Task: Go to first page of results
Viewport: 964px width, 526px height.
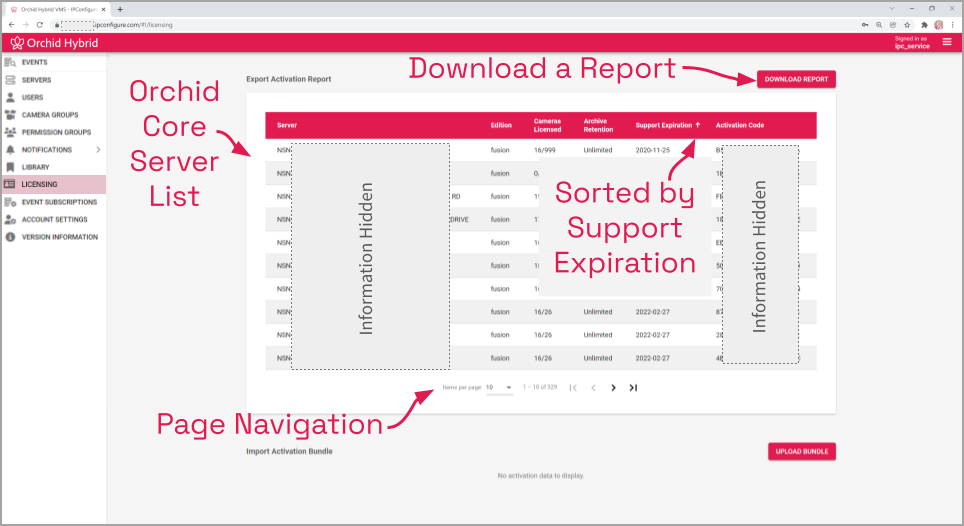Action: 573,388
